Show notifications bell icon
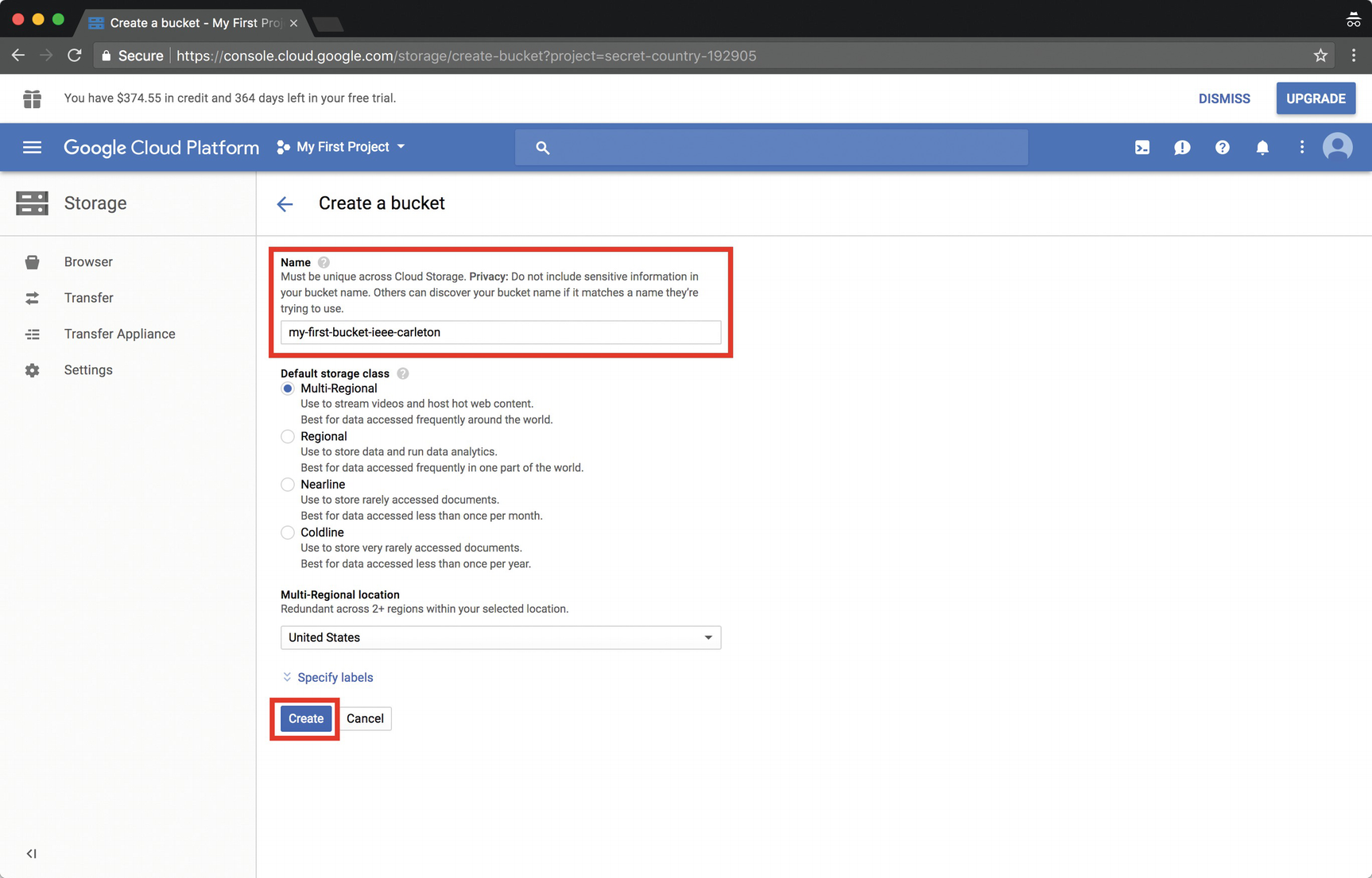1372x878 pixels. tap(1262, 147)
